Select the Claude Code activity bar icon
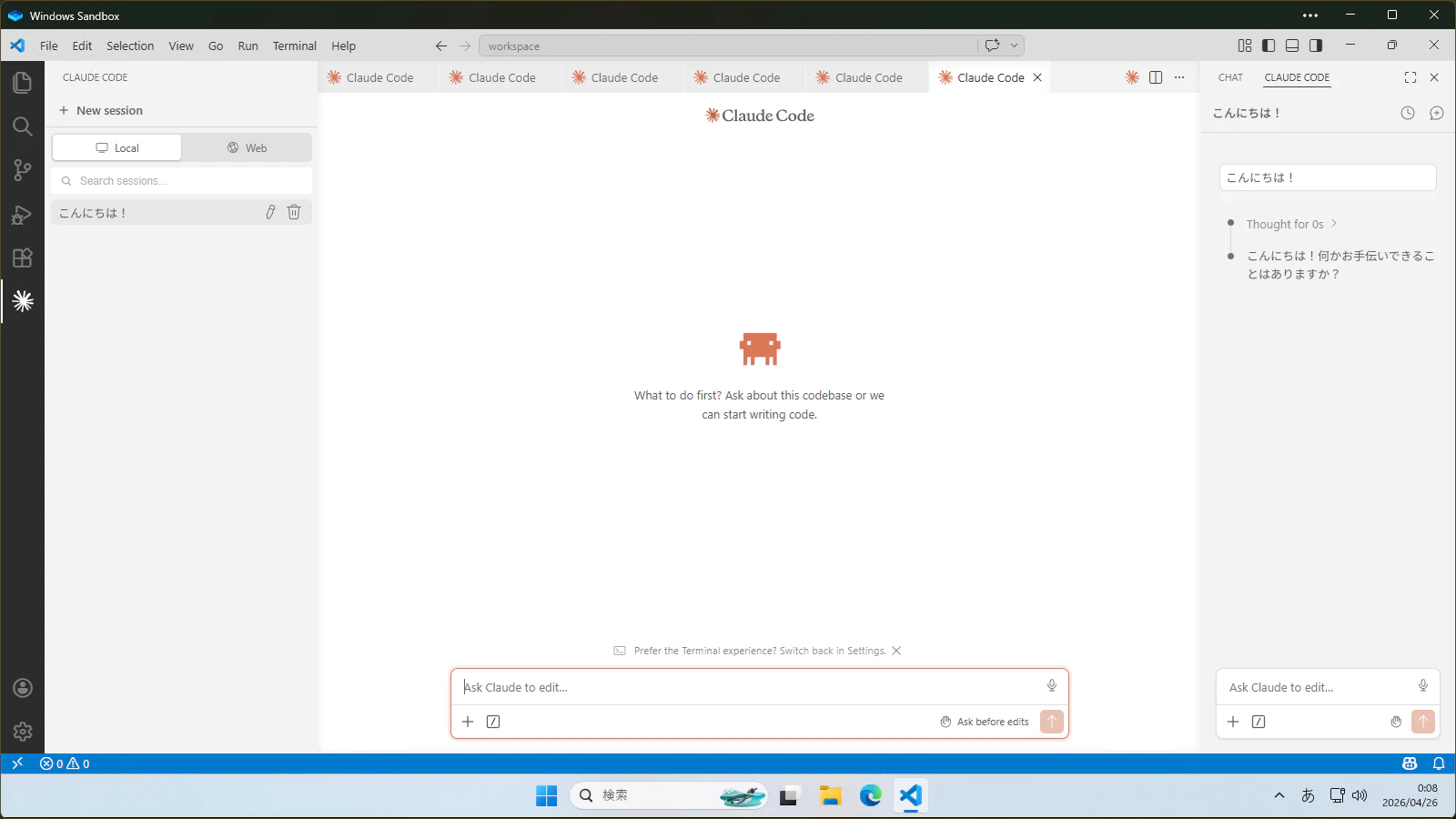This screenshot has height=819, width=1456. pyautogui.click(x=23, y=301)
